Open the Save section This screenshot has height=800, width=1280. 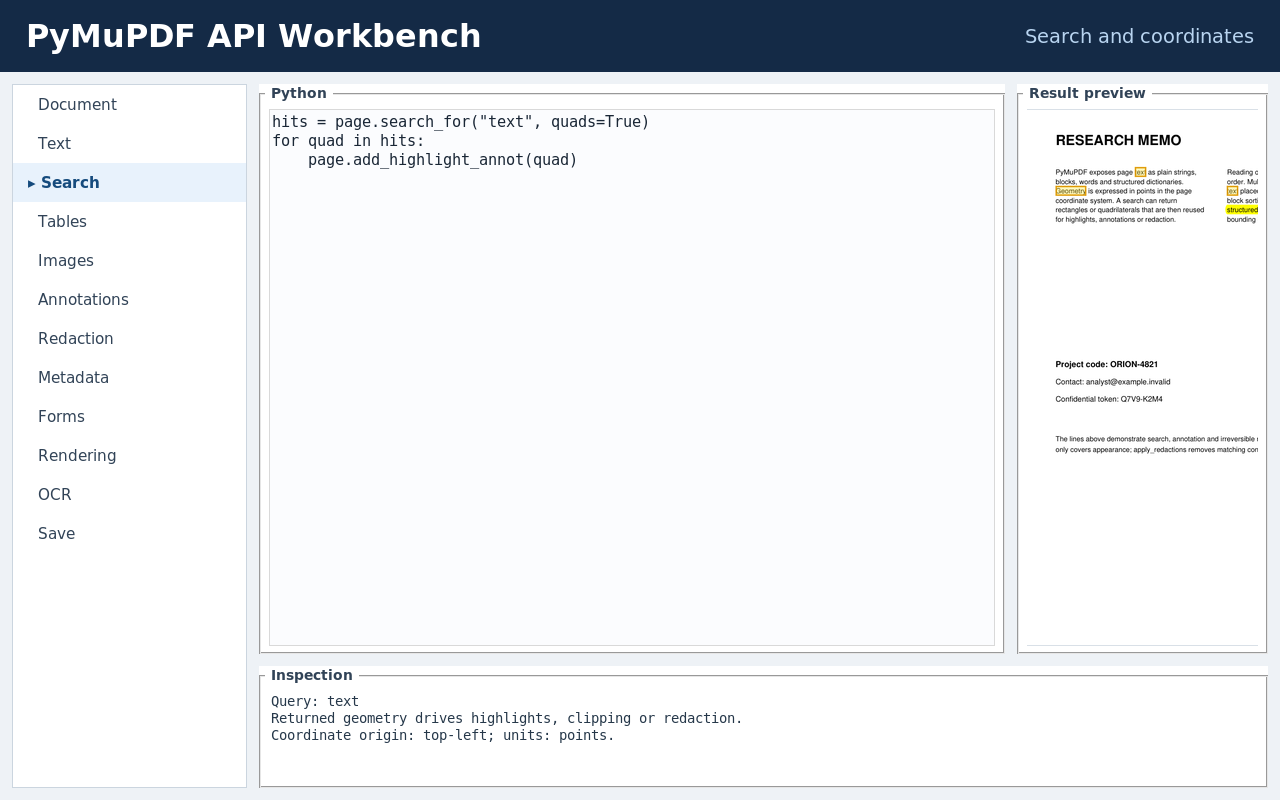tap(129, 534)
